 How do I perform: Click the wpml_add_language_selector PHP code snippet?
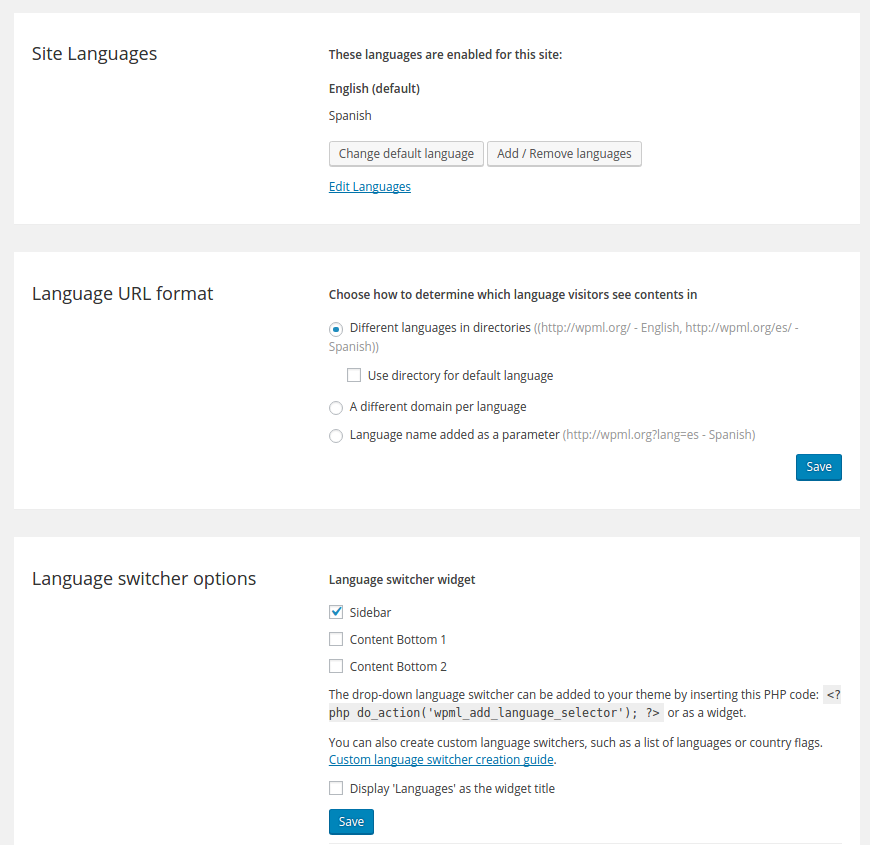[495, 713]
